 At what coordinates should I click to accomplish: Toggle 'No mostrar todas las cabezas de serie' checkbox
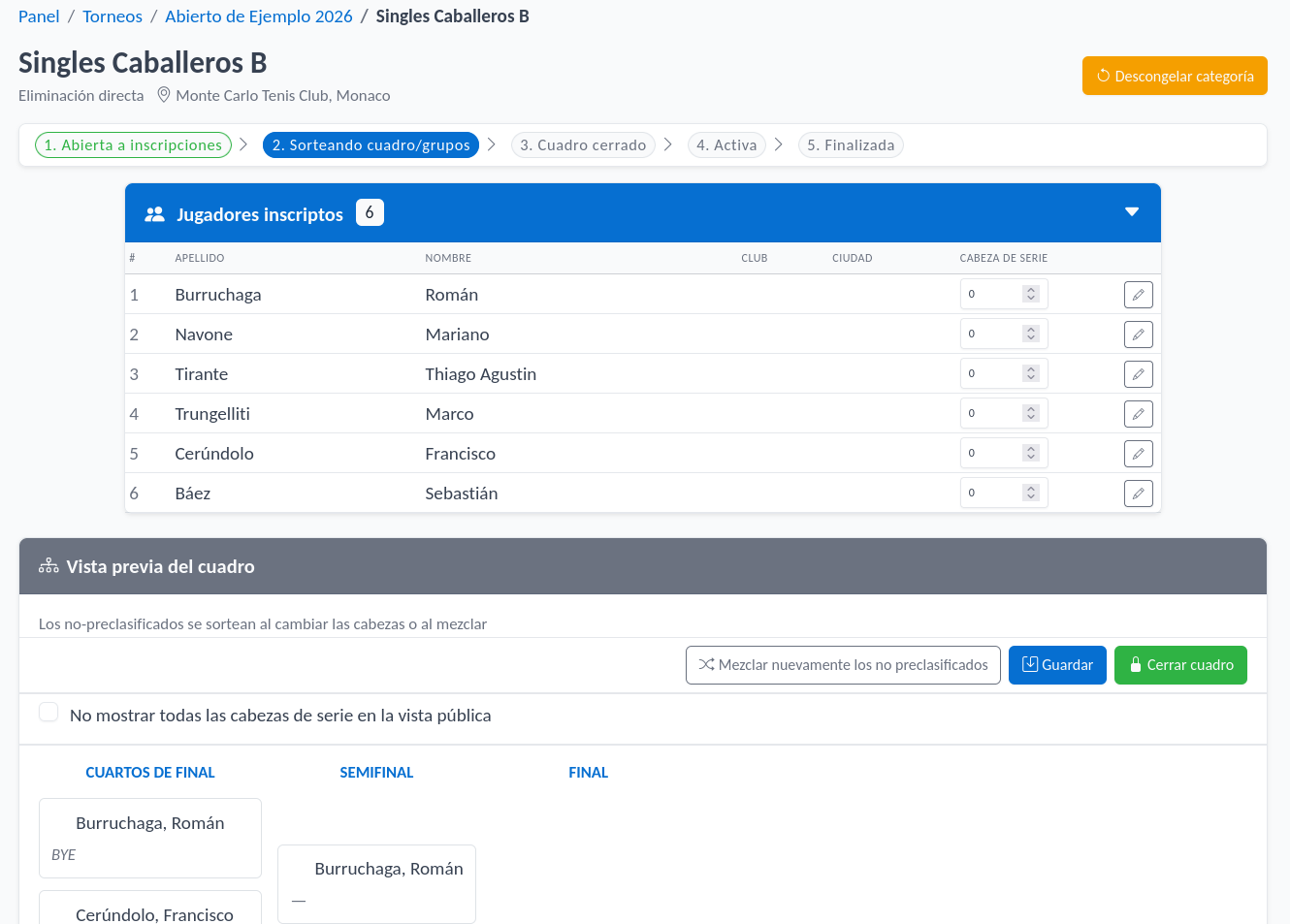[x=48, y=713]
